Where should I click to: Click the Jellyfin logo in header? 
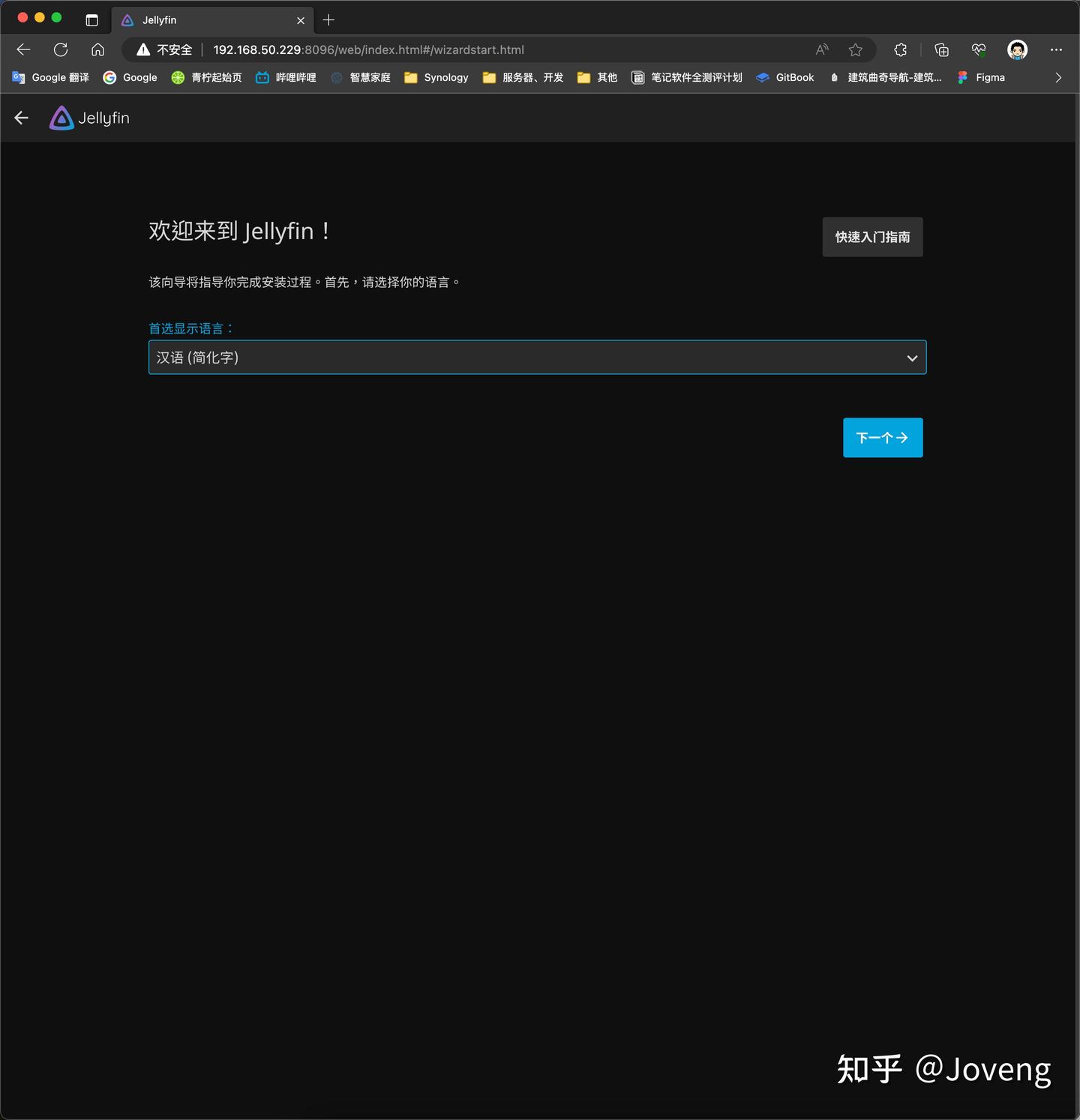(x=89, y=118)
